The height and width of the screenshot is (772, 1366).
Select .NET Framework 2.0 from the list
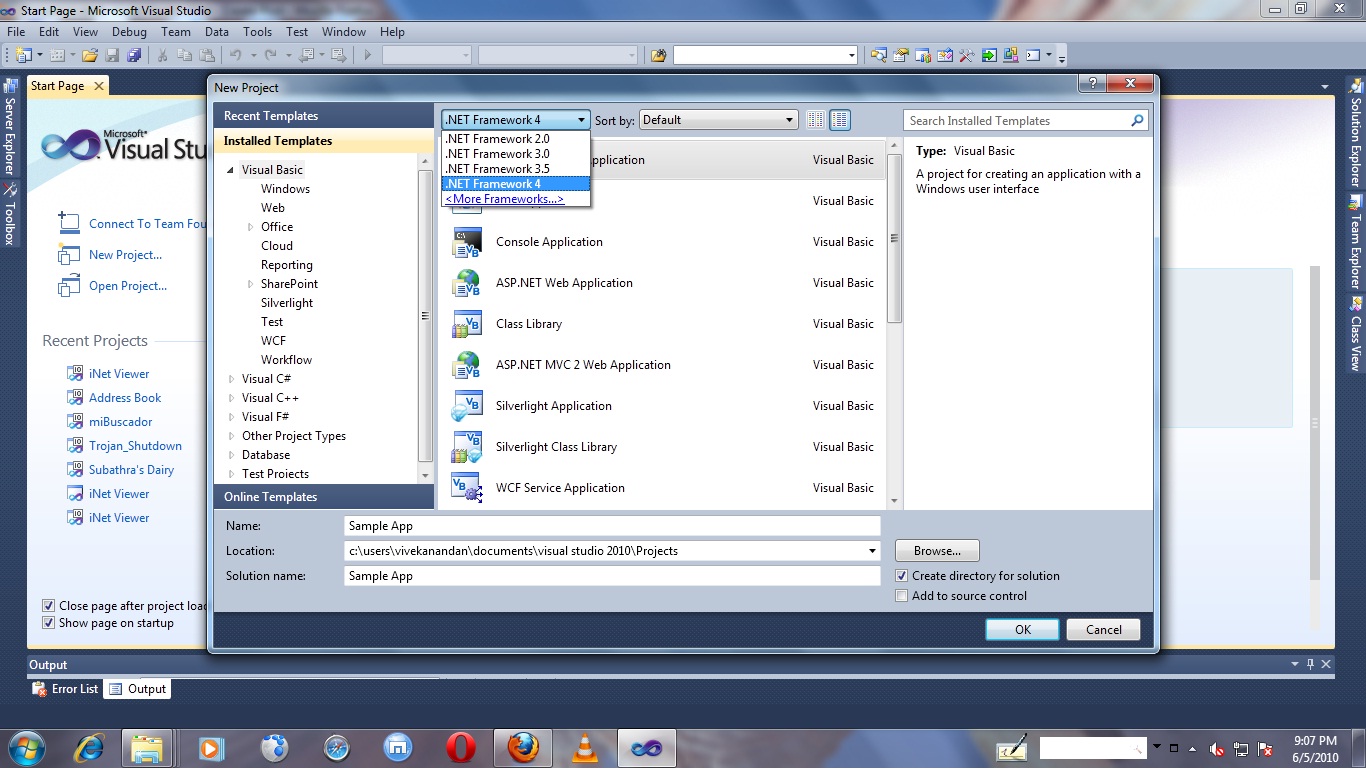click(x=516, y=139)
